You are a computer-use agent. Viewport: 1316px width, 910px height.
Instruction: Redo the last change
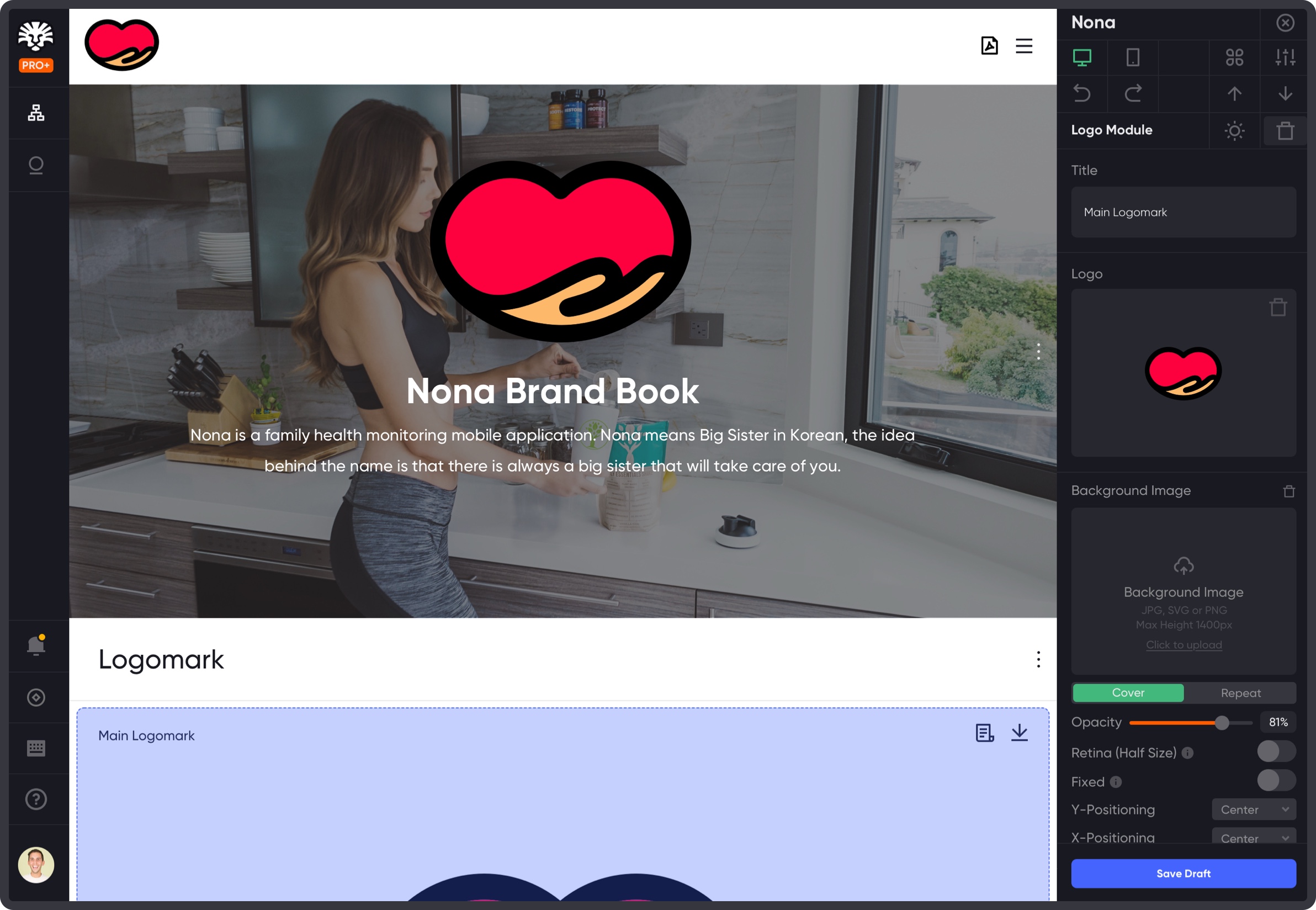point(1133,94)
